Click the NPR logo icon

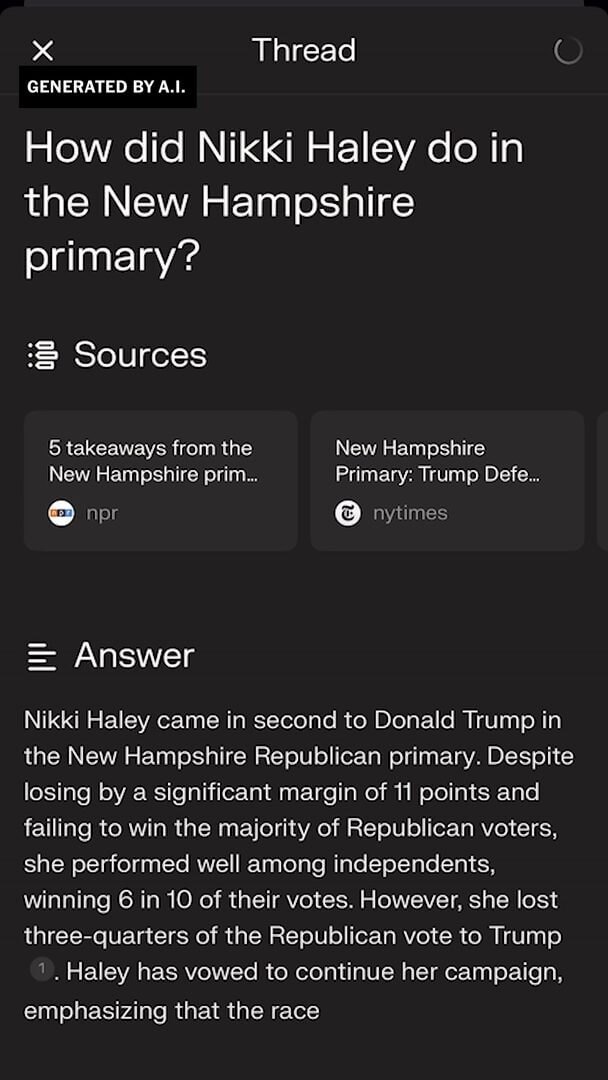tap(61, 513)
